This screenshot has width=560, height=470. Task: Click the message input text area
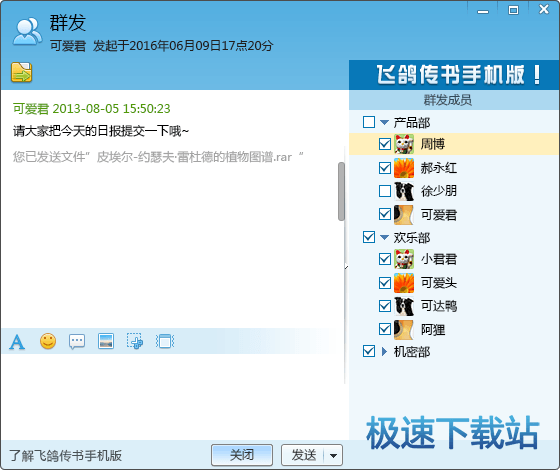coord(173,396)
